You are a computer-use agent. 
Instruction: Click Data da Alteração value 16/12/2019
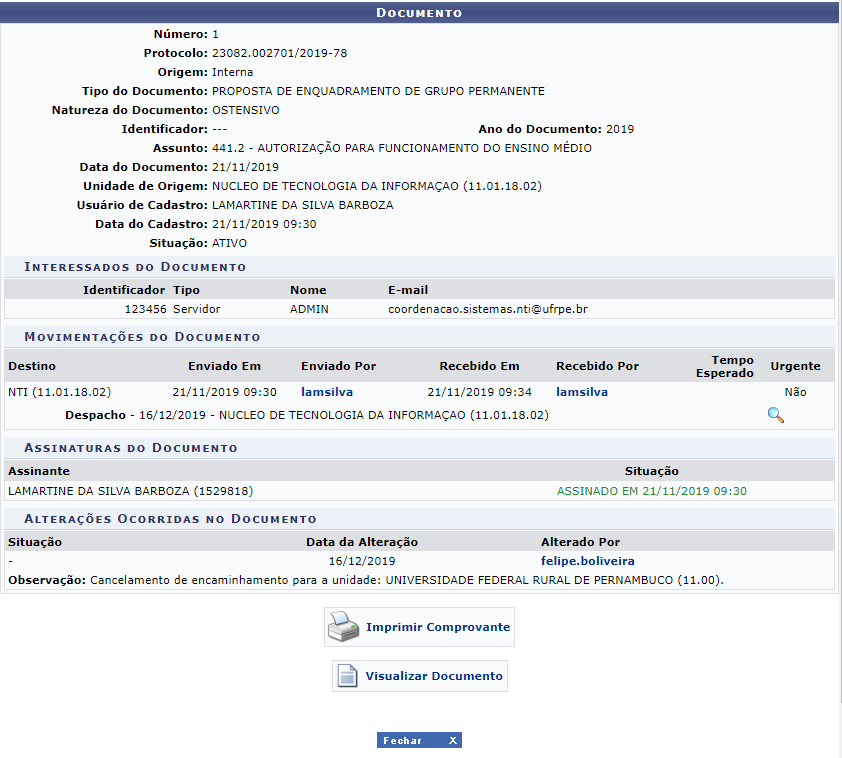click(362, 561)
